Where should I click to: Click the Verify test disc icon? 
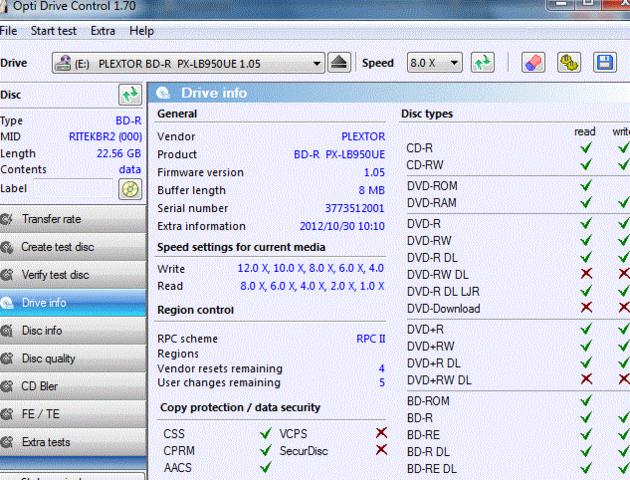[x=6, y=275]
